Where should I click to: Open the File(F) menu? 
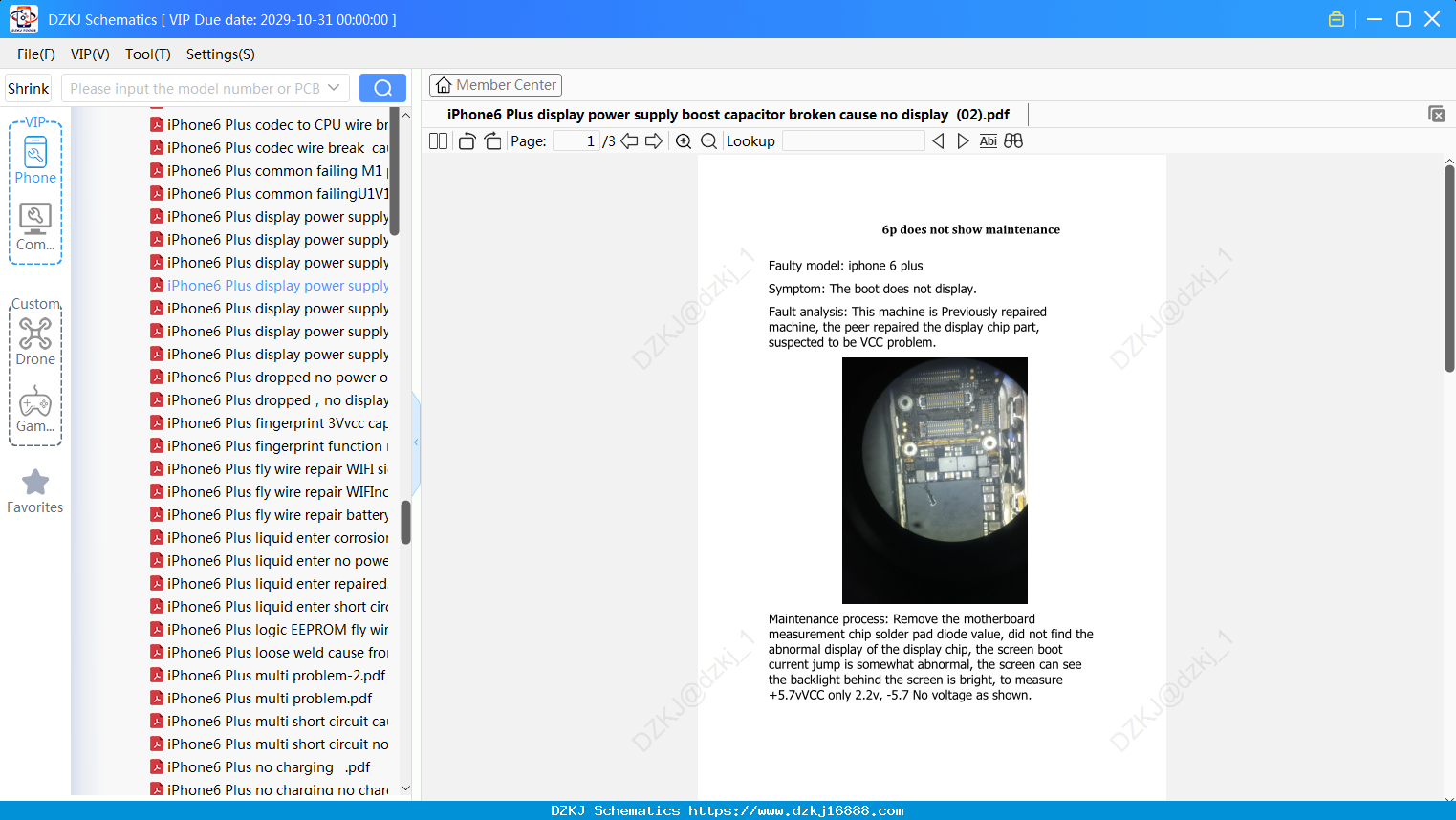(36, 54)
